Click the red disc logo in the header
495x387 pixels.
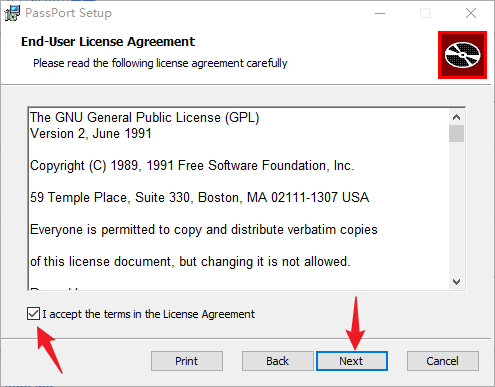pos(462,55)
